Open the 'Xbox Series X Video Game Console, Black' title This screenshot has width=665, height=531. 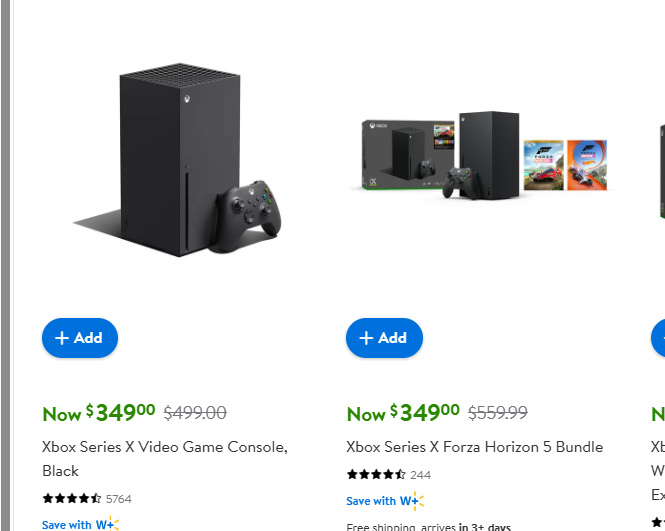[164, 447]
